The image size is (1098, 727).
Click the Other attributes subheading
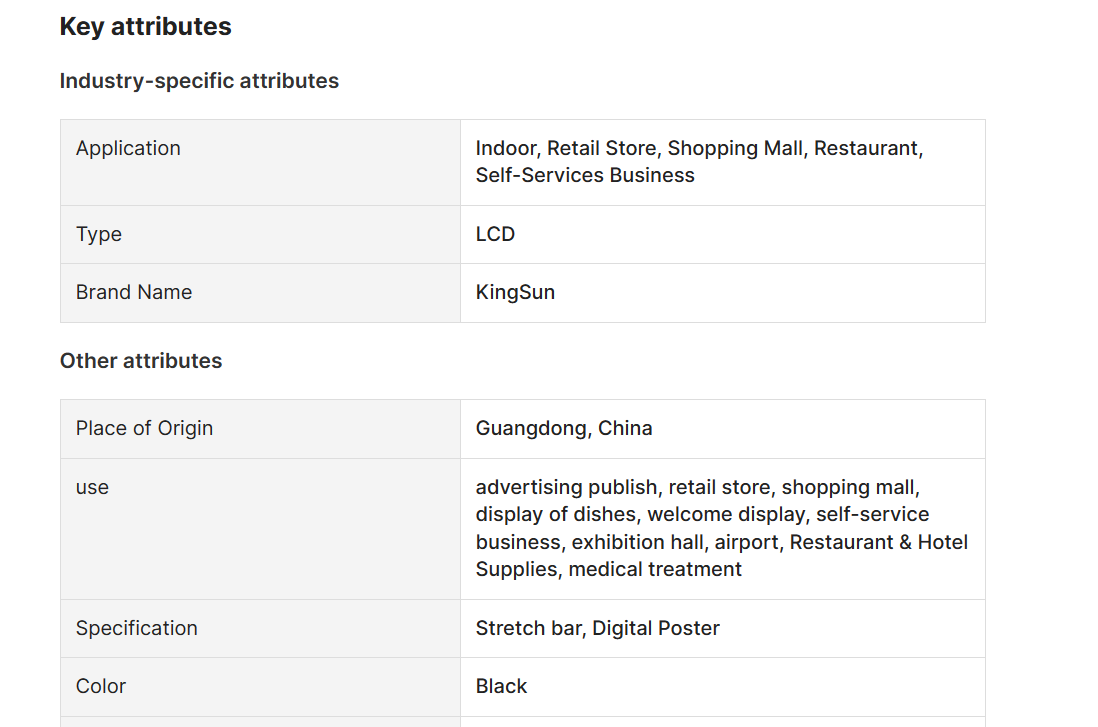(x=141, y=361)
